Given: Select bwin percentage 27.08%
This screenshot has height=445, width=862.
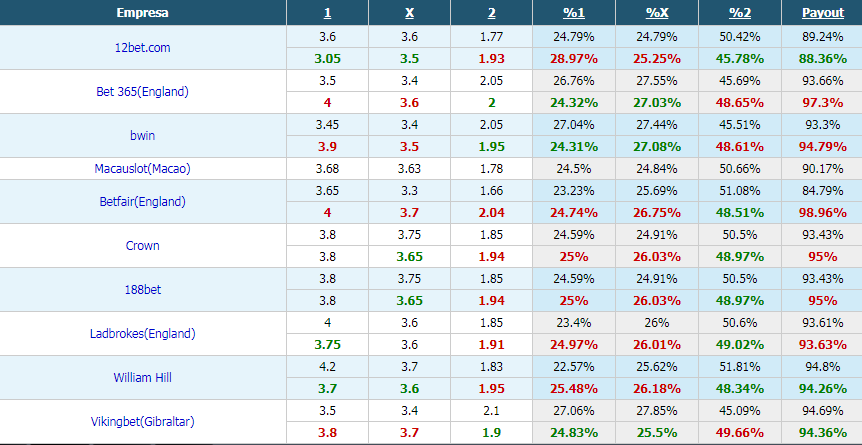Looking at the screenshot, I should 657,147.
